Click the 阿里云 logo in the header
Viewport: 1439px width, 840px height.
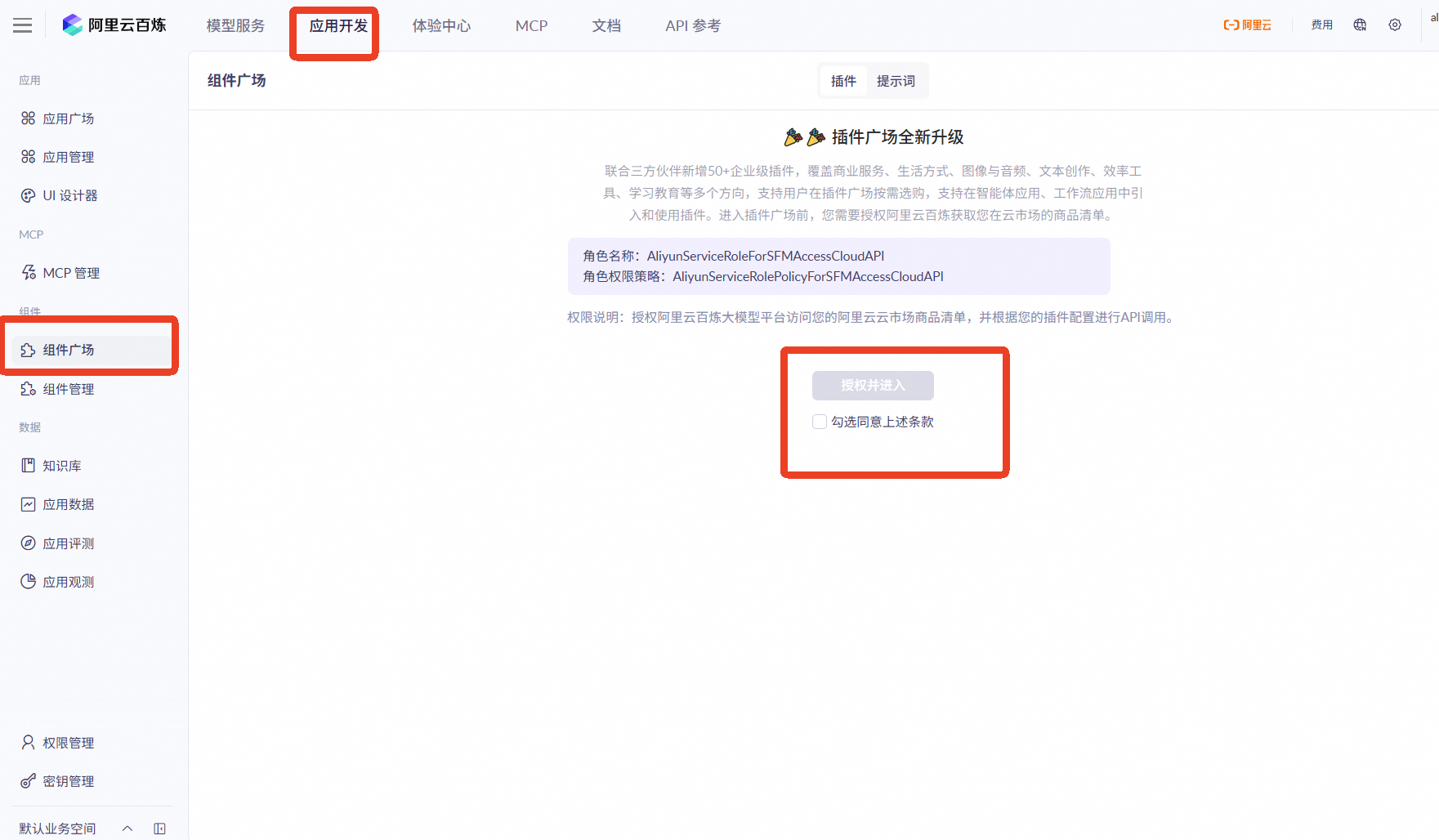point(1248,25)
